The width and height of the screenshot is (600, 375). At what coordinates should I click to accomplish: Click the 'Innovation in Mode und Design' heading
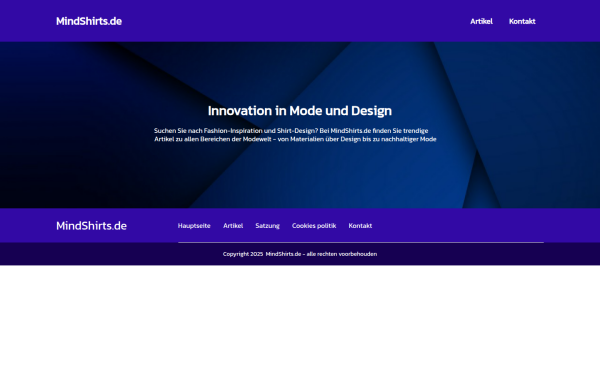300,111
